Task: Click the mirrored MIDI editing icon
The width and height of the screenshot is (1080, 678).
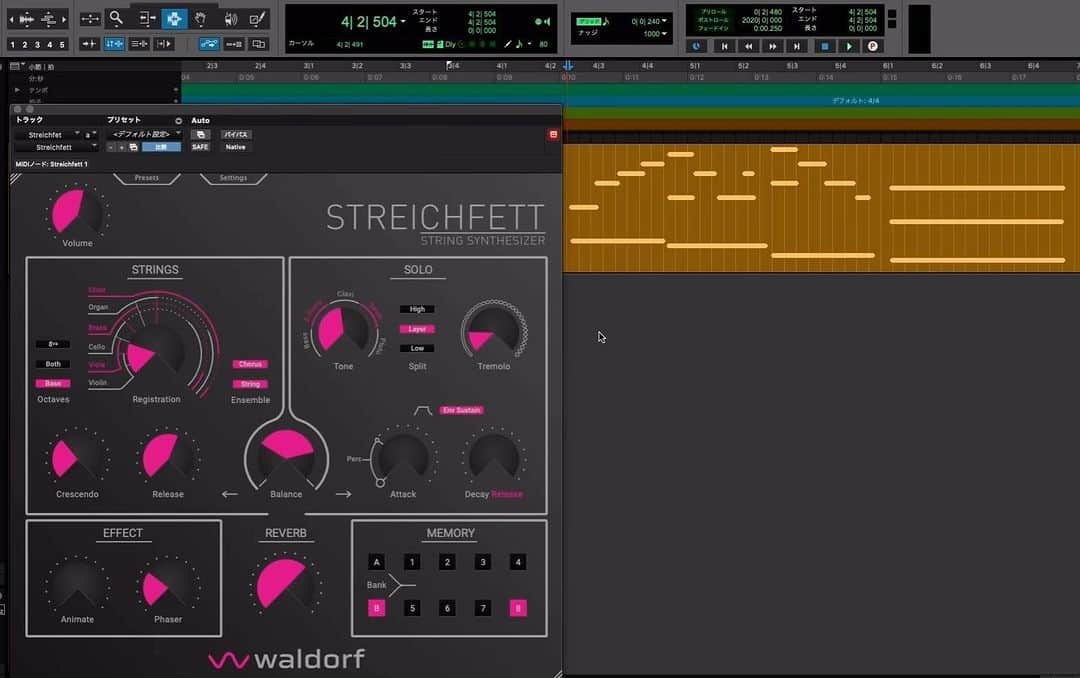Action: (x=234, y=44)
